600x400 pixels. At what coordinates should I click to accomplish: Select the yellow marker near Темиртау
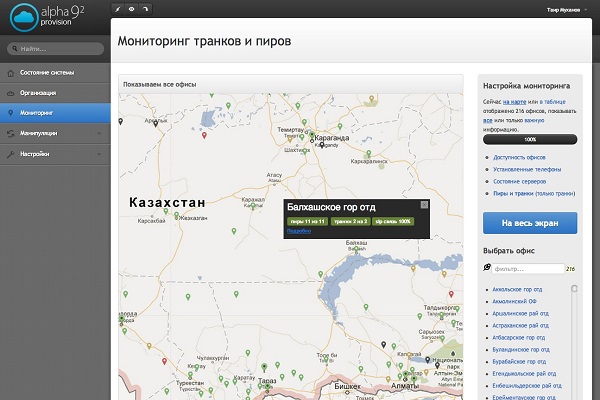(290, 139)
